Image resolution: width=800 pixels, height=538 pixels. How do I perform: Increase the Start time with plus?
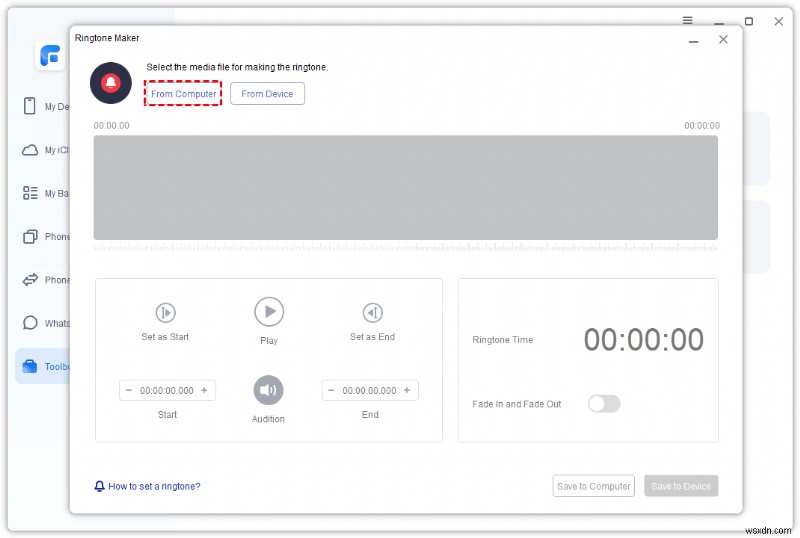[x=204, y=390]
